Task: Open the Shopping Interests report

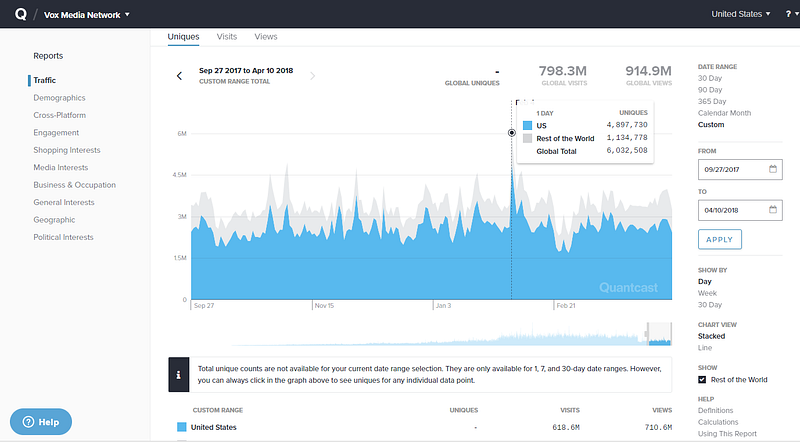Action: (x=67, y=150)
